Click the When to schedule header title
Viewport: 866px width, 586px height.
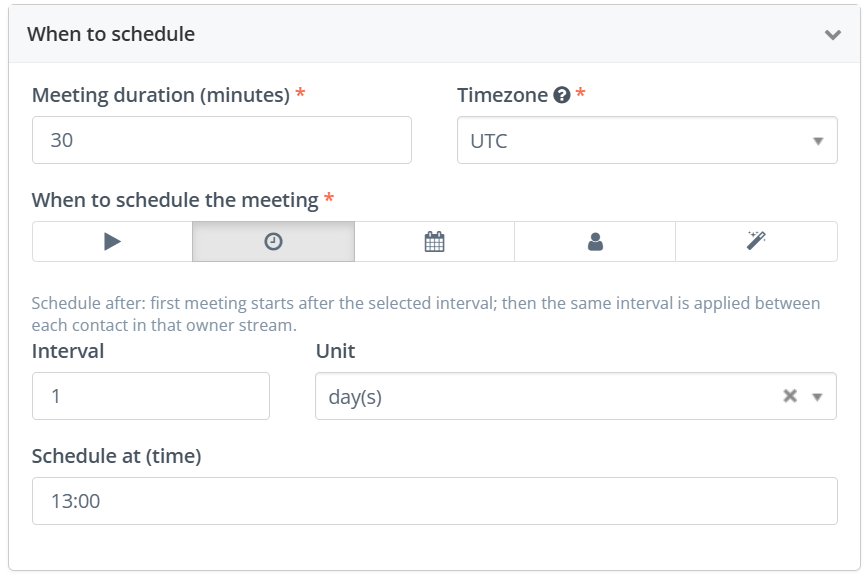(111, 34)
